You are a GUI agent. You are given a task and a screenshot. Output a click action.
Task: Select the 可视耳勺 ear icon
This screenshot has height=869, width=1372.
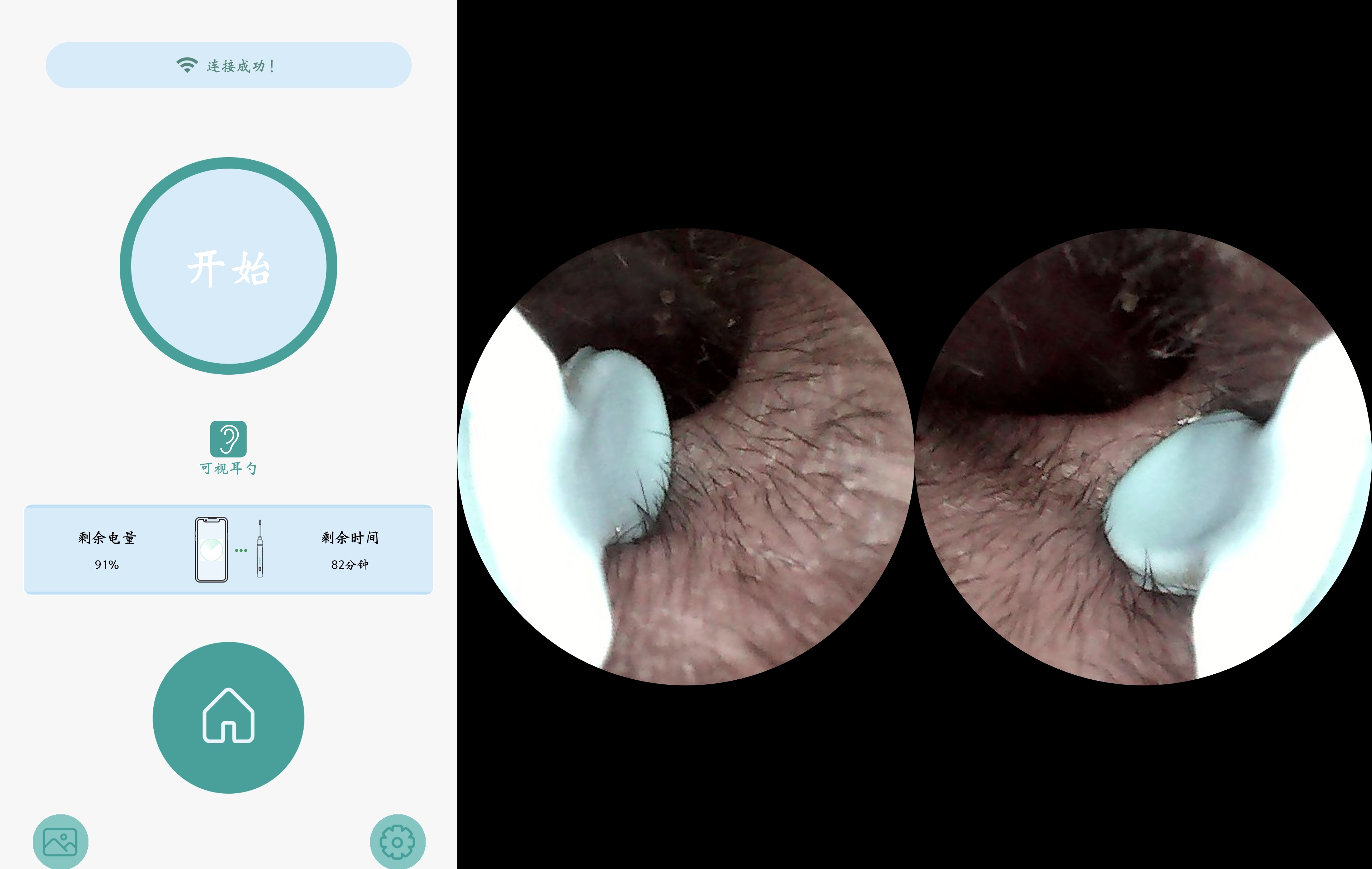[x=228, y=439]
